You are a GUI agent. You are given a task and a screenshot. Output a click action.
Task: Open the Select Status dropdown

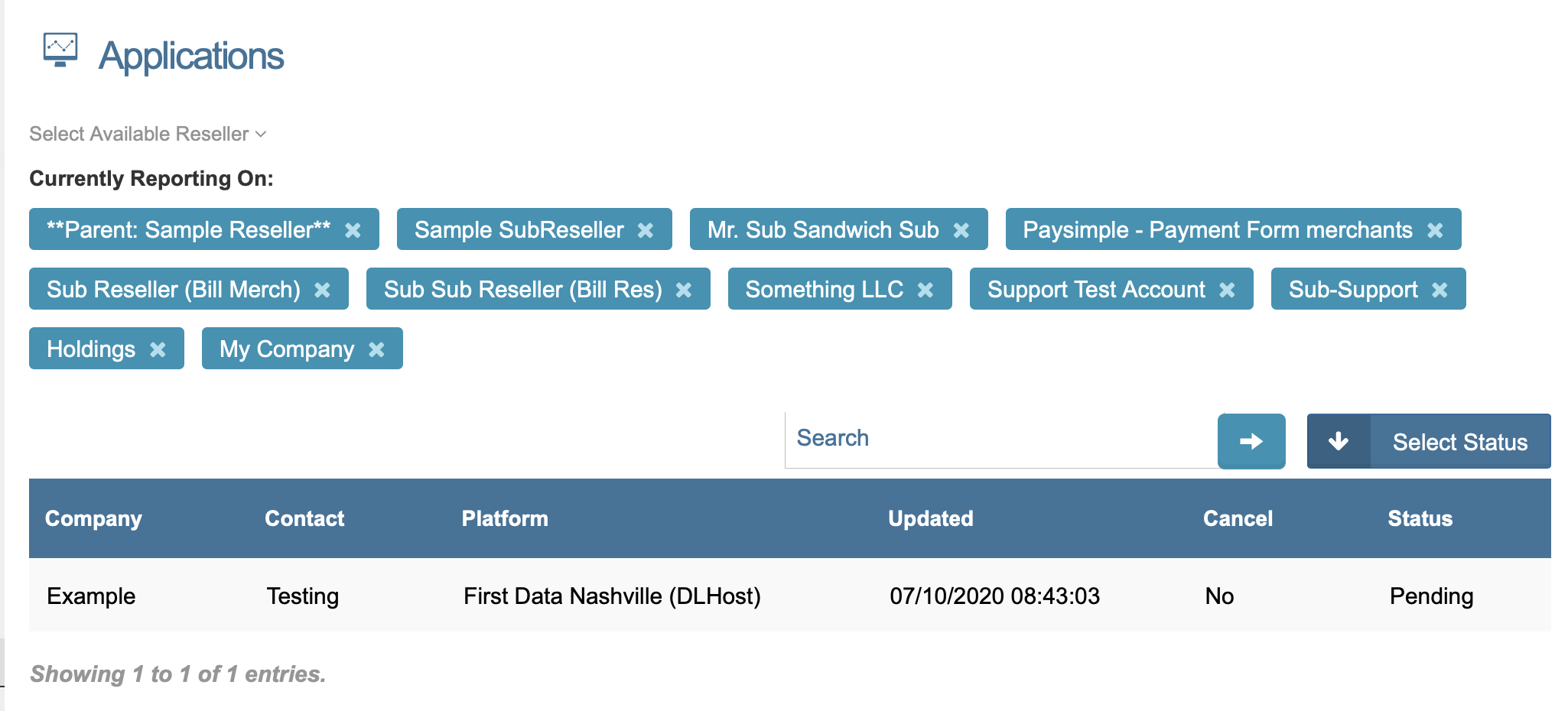click(x=1459, y=442)
